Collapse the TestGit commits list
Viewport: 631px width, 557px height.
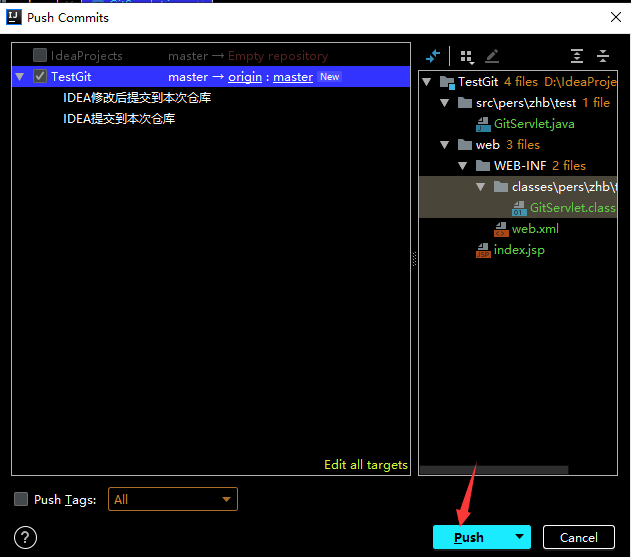[x=19, y=76]
